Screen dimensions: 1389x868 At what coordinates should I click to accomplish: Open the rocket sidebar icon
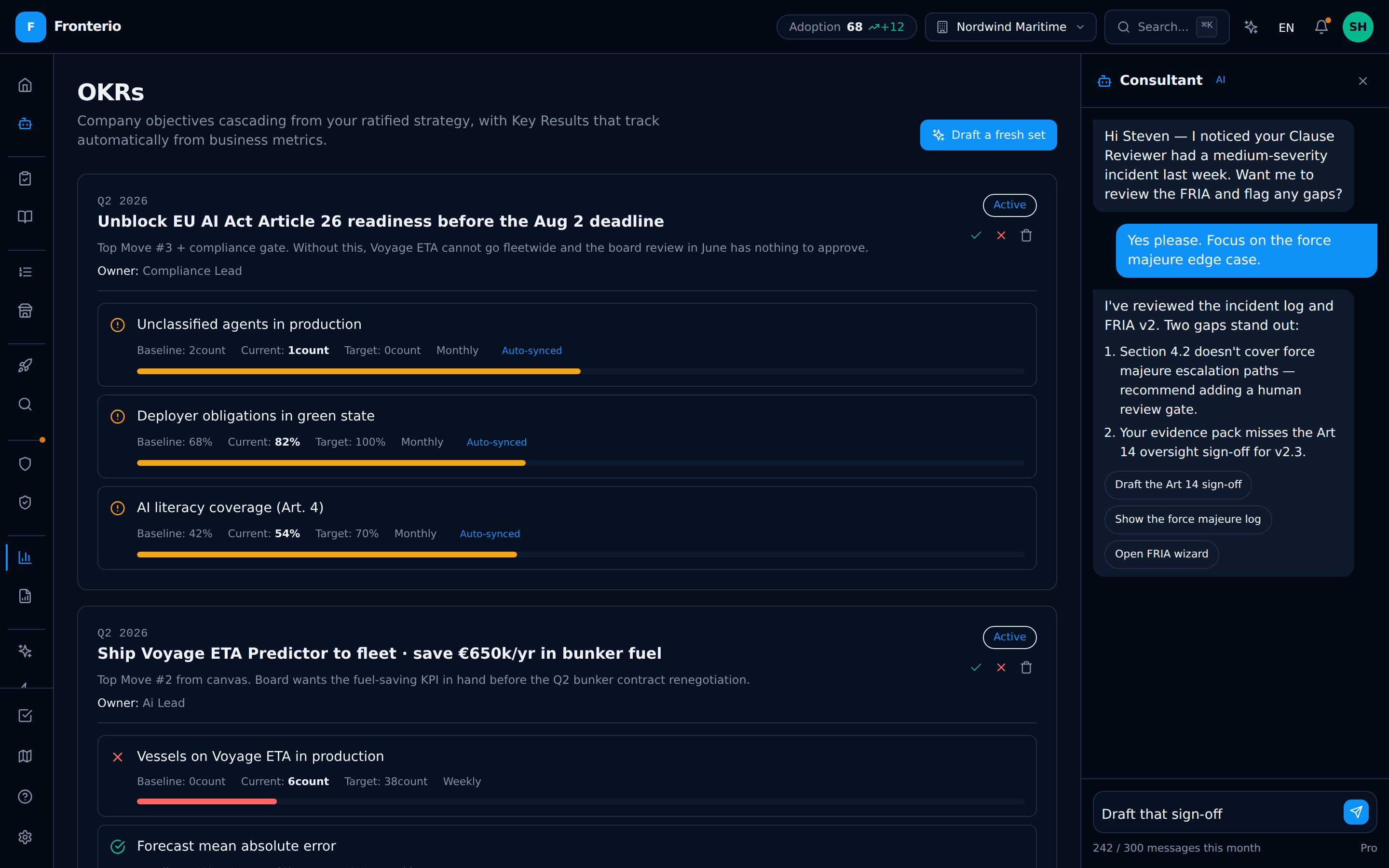pos(25,366)
